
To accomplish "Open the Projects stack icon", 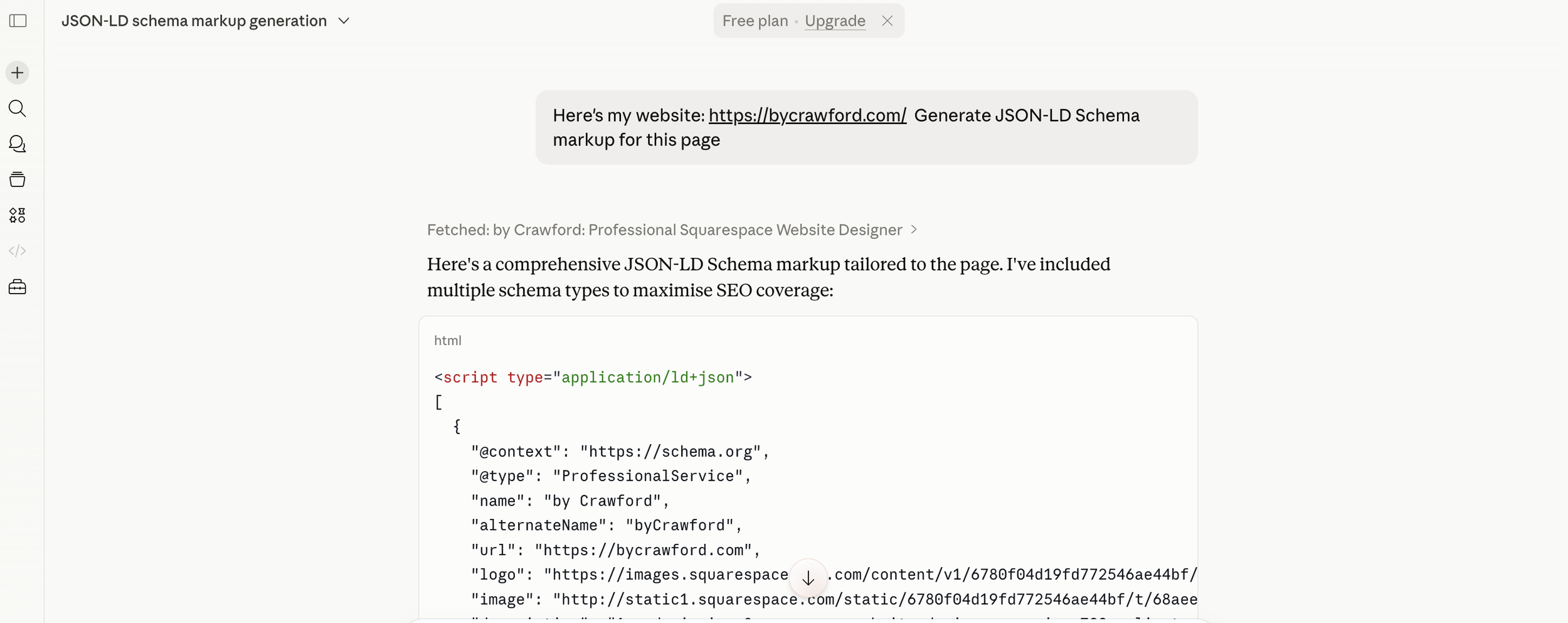I will coord(18,179).
